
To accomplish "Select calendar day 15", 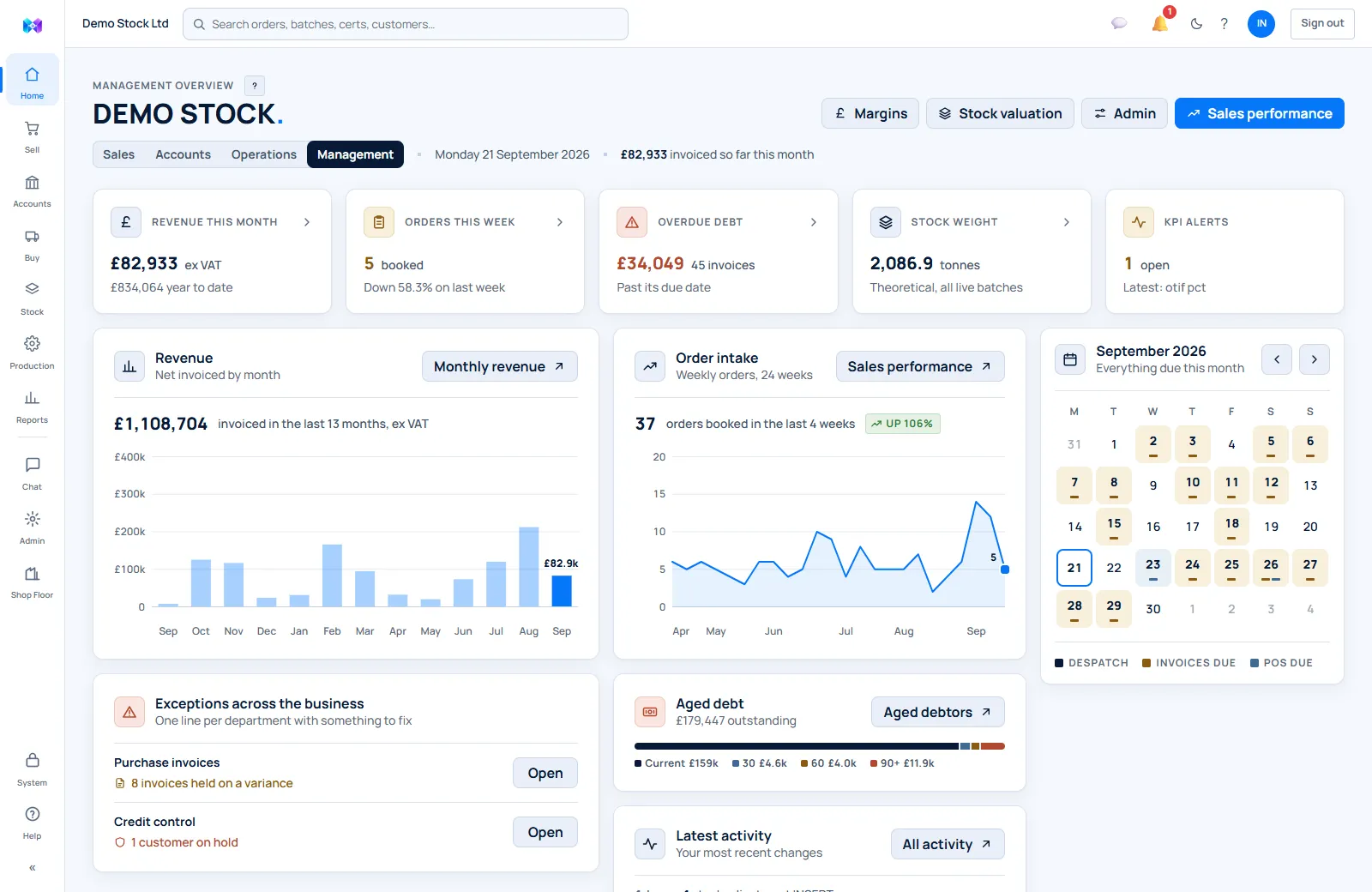I will [x=1114, y=527].
